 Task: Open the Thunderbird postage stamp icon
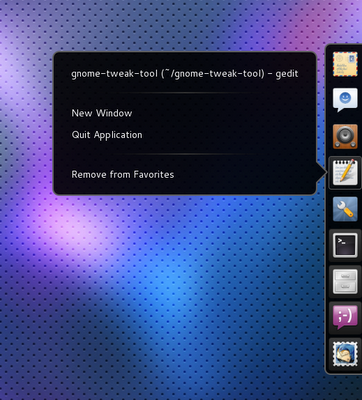345,354
